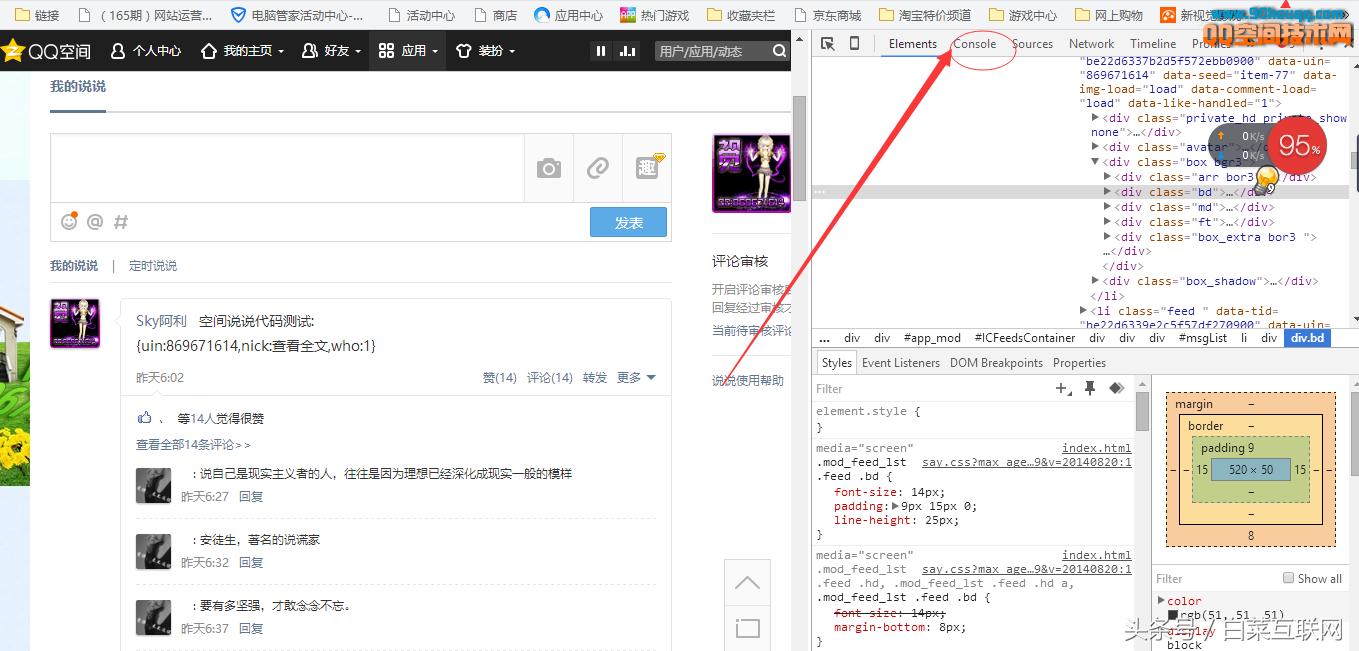Switch to the Timeline tab
Viewport: 1359px width, 651px height.
click(1153, 44)
